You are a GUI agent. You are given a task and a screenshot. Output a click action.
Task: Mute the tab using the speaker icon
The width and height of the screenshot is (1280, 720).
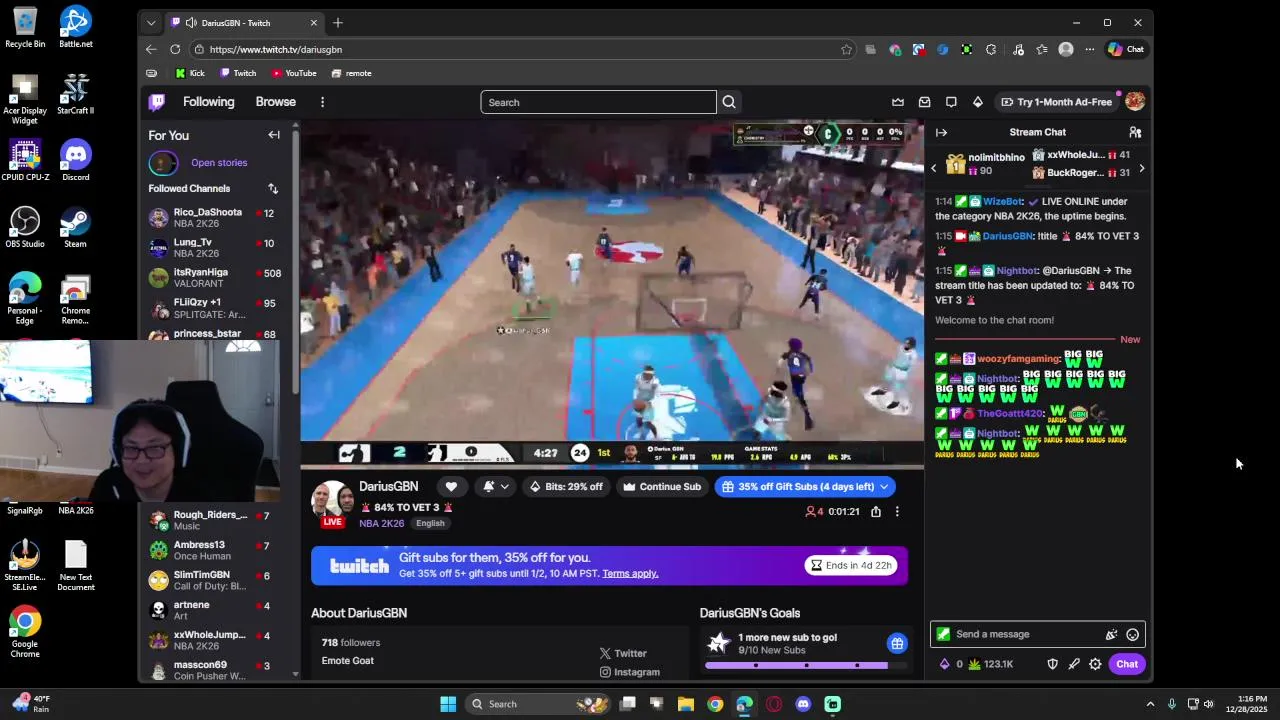(x=191, y=23)
